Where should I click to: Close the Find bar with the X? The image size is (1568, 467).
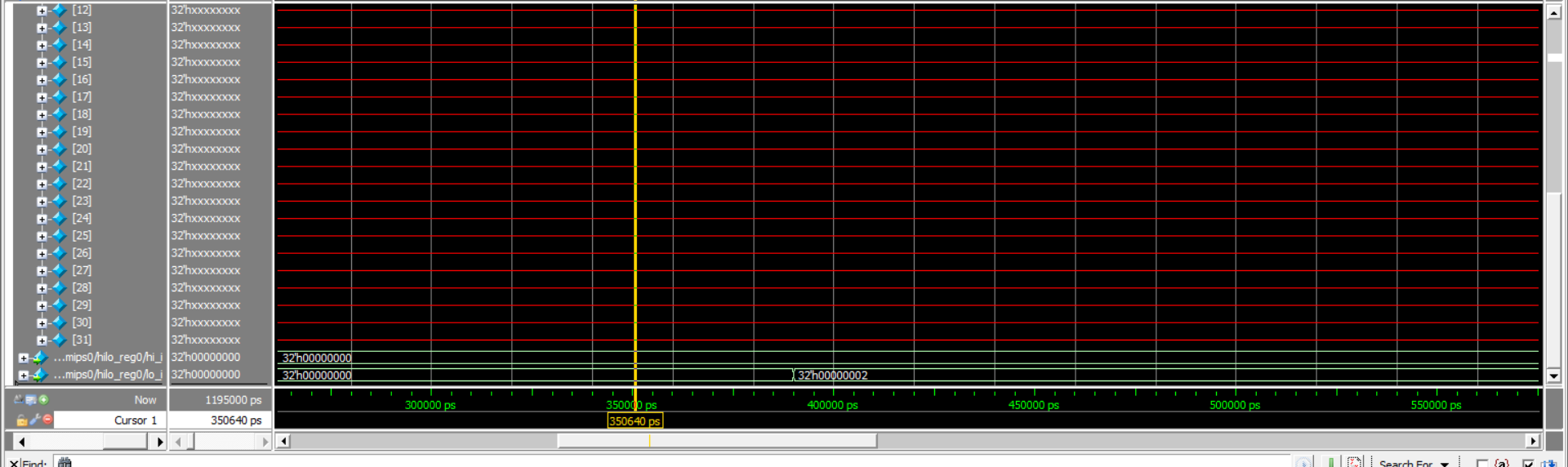click(x=14, y=463)
